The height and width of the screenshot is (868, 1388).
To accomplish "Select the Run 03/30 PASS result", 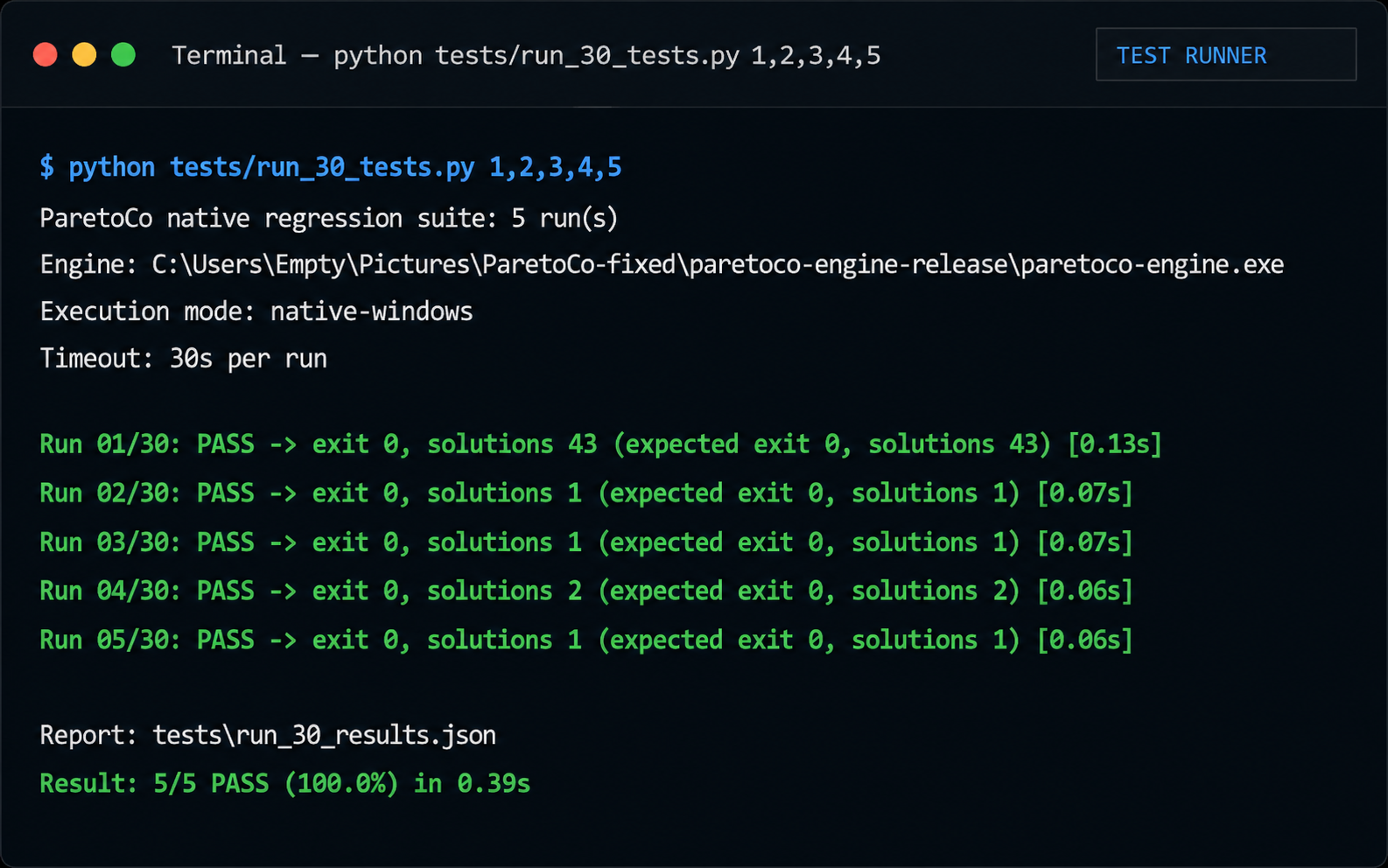I will click(x=586, y=542).
